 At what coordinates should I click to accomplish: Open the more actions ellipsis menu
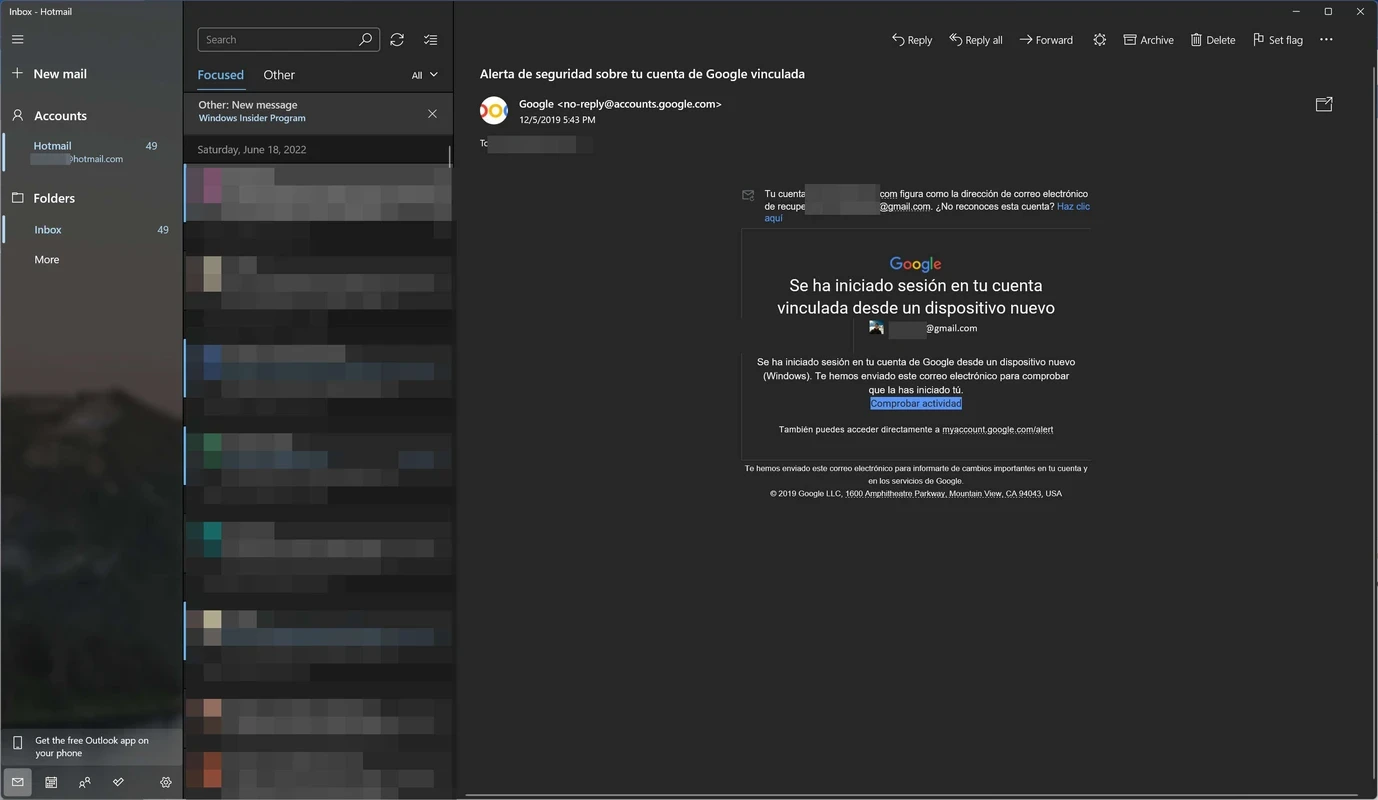point(1326,40)
